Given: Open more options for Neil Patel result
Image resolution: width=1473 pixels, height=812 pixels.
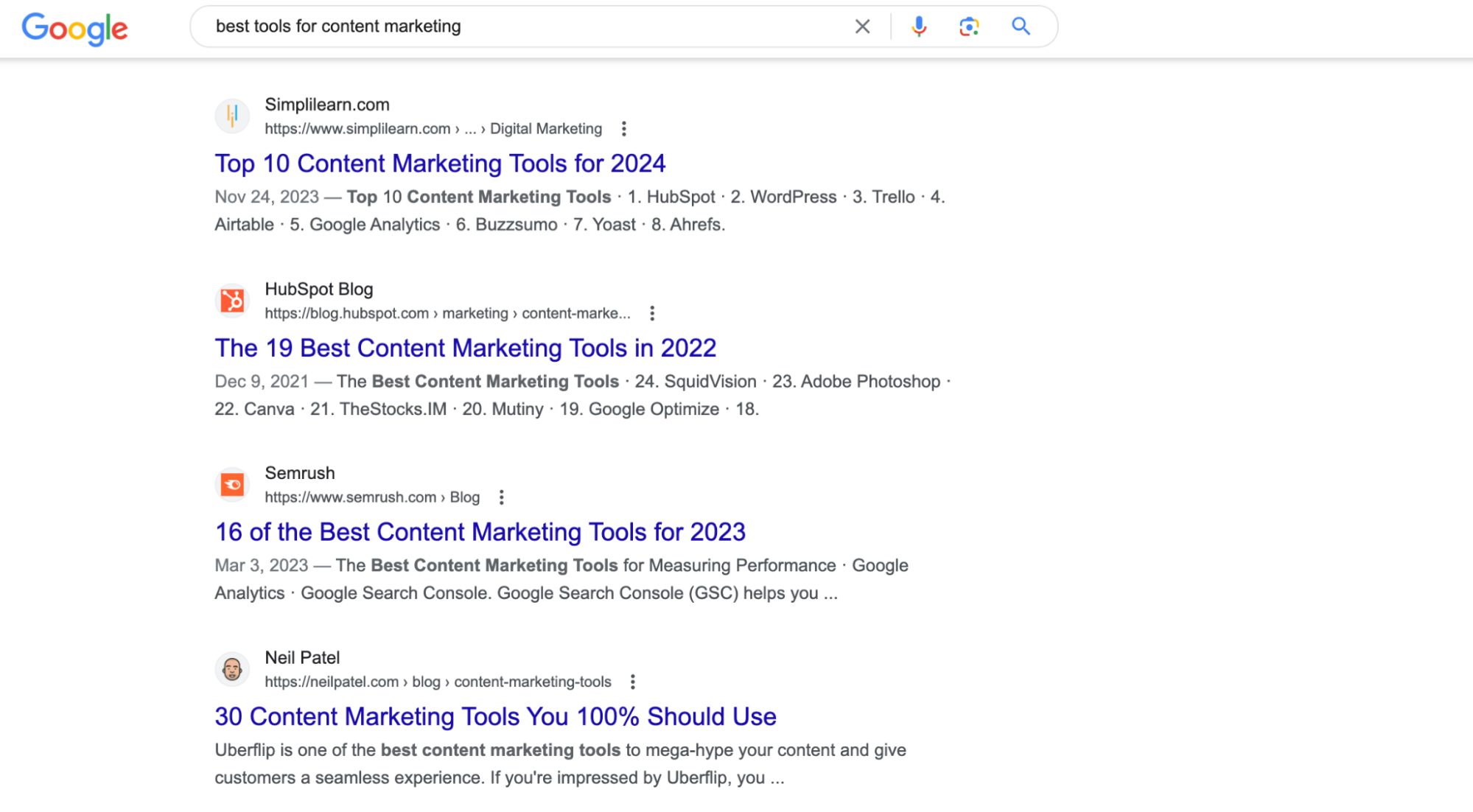Looking at the screenshot, I should coord(632,682).
